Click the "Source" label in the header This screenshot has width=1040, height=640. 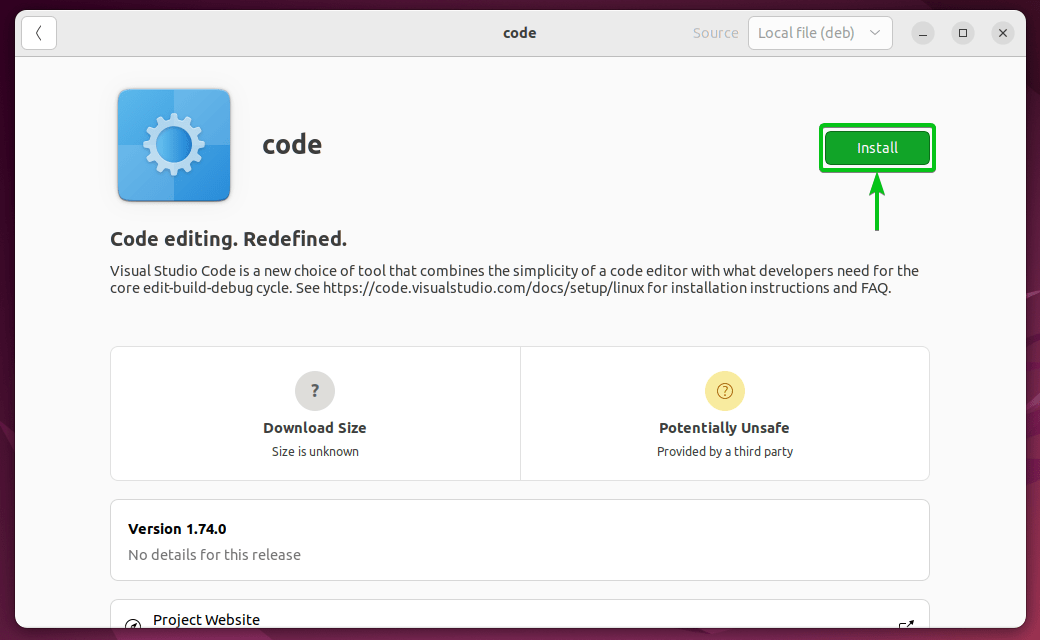pos(715,33)
